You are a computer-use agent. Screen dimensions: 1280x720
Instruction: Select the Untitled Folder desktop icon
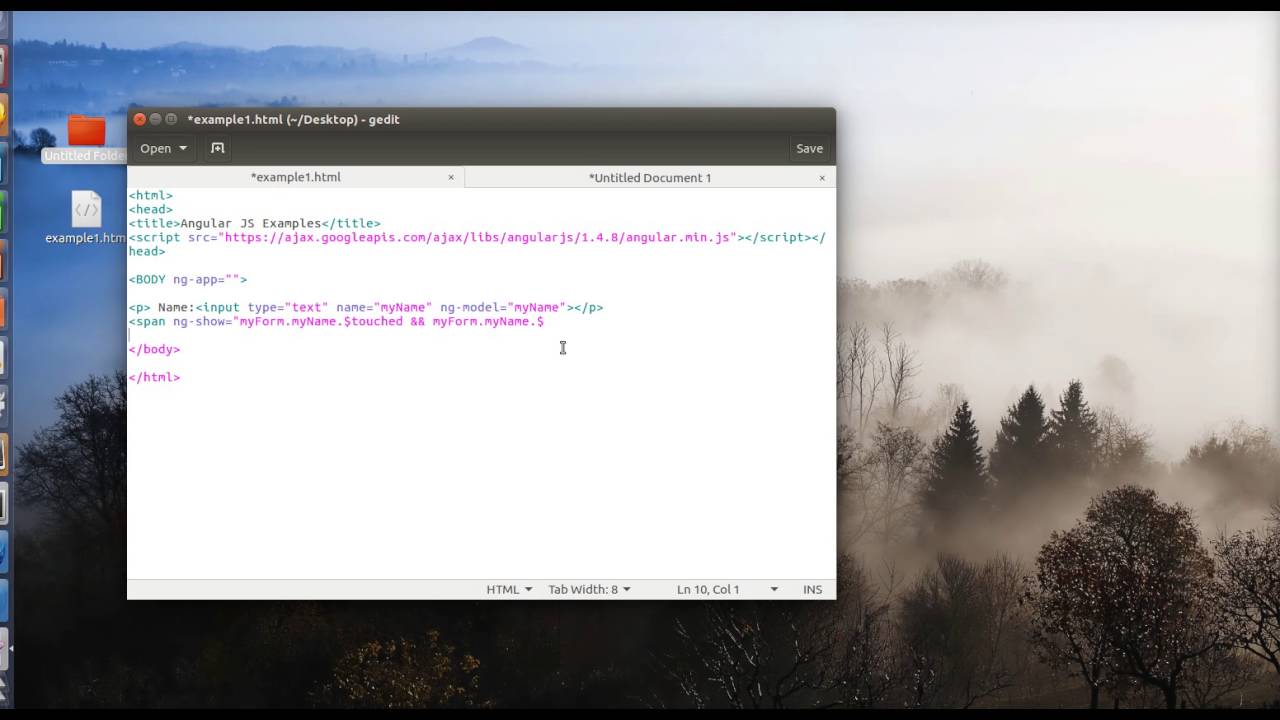pos(86,138)
